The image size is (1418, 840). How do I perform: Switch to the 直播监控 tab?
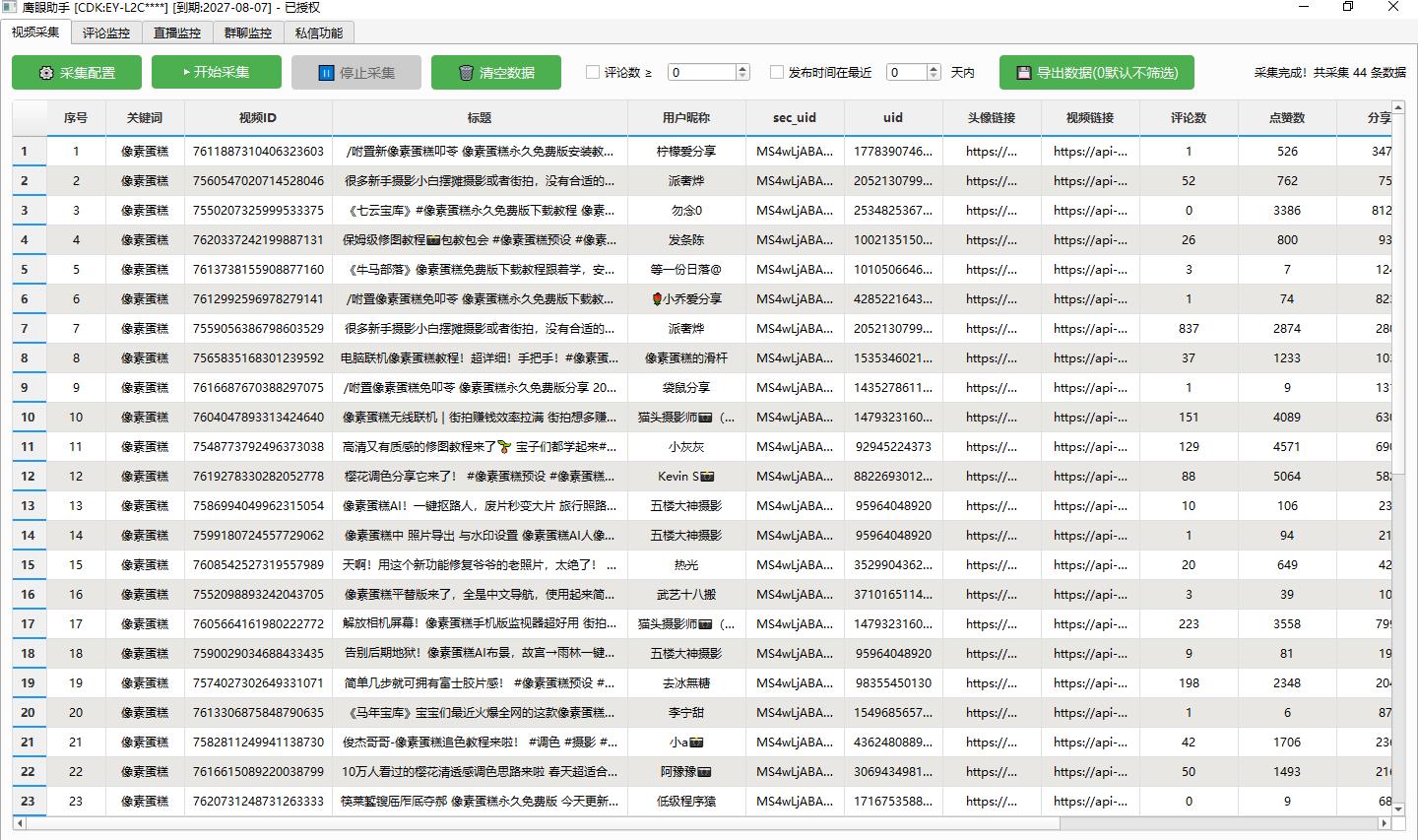[x=177, y=32]
